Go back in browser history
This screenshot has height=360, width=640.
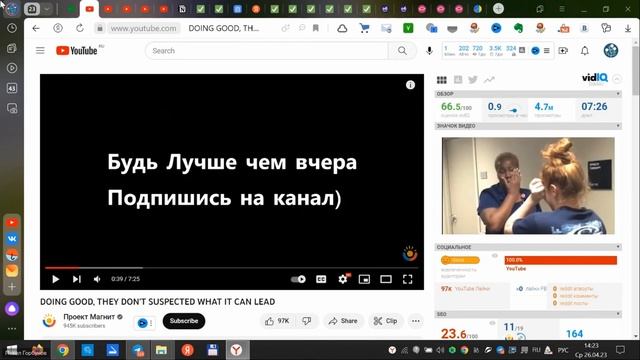coord(36,28)
